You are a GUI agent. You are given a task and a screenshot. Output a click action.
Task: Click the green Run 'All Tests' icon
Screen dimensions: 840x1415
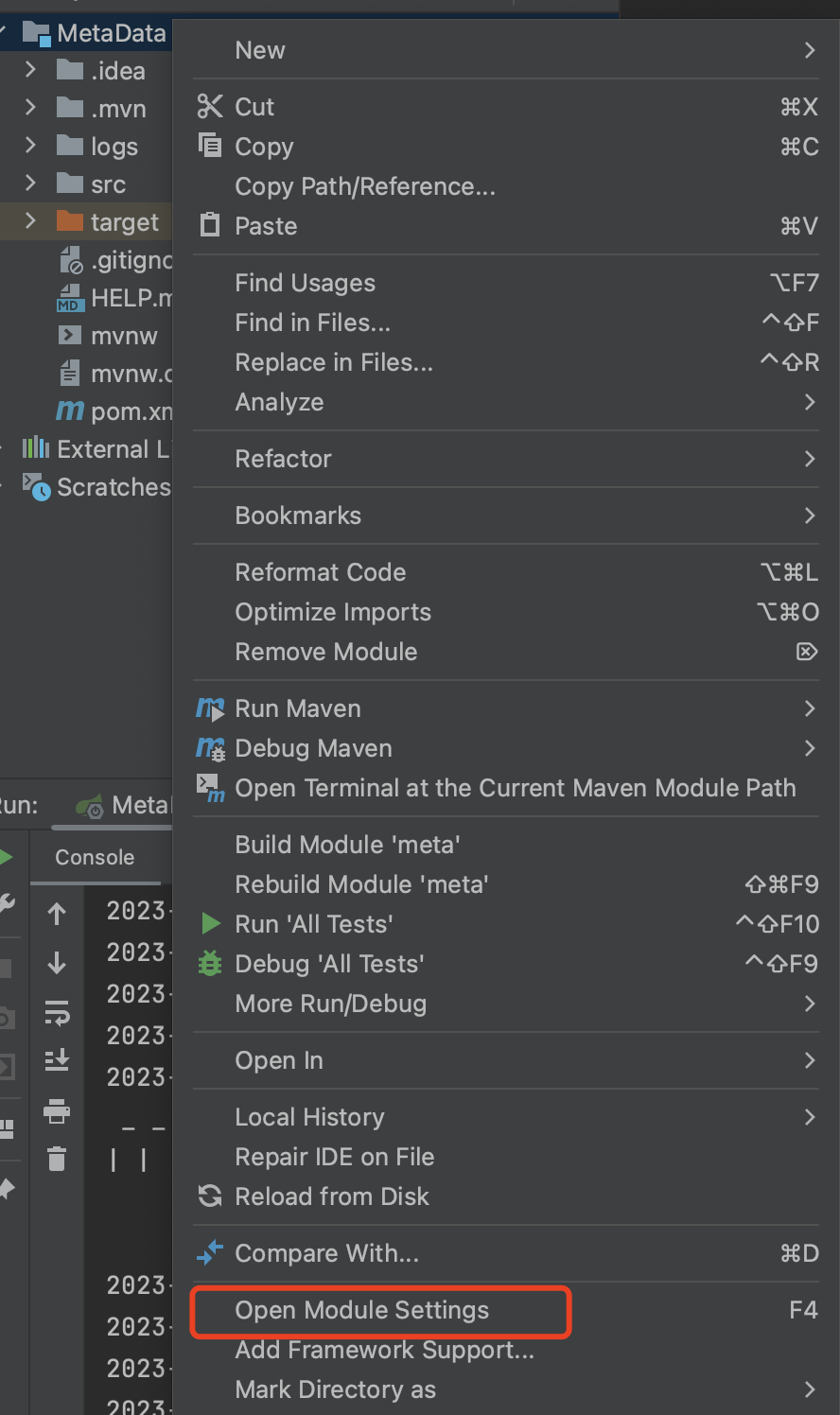tap(211, 924)
